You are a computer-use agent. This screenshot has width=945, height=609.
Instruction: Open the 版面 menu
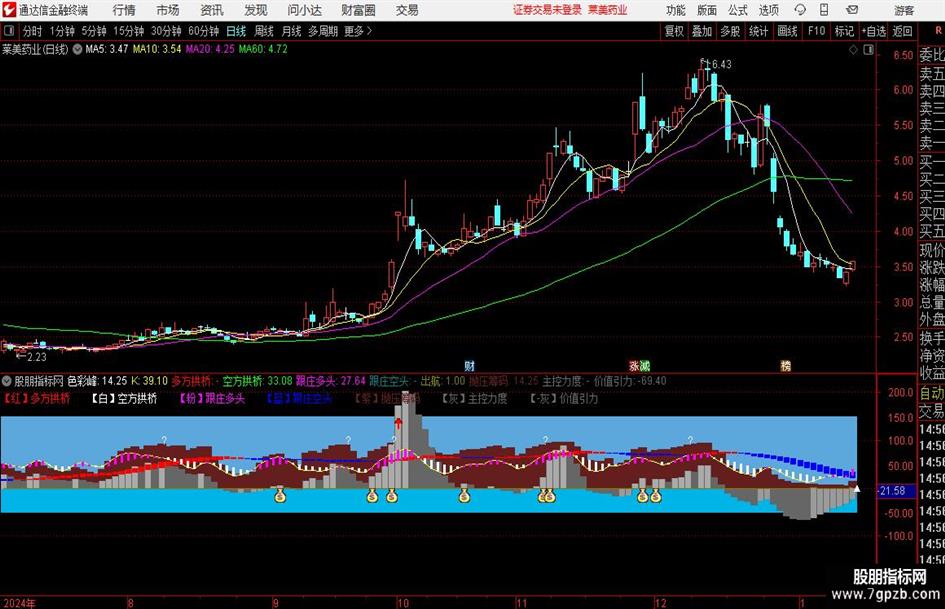pyautogui.click(x=706, y=10)
